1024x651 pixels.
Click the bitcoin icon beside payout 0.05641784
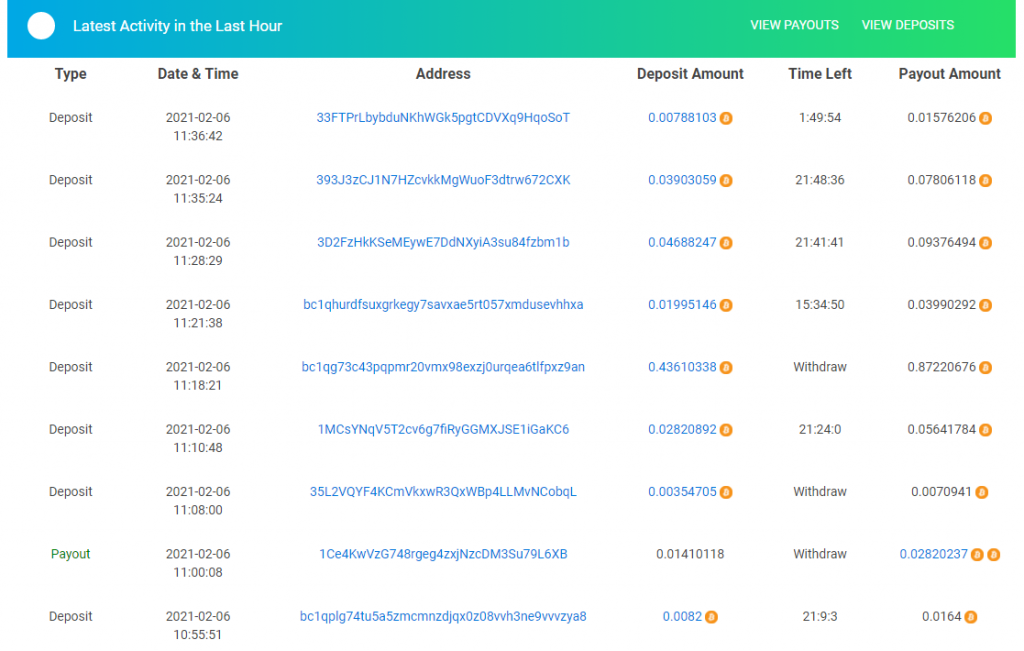pyautogui.click(x=985, y=430)
